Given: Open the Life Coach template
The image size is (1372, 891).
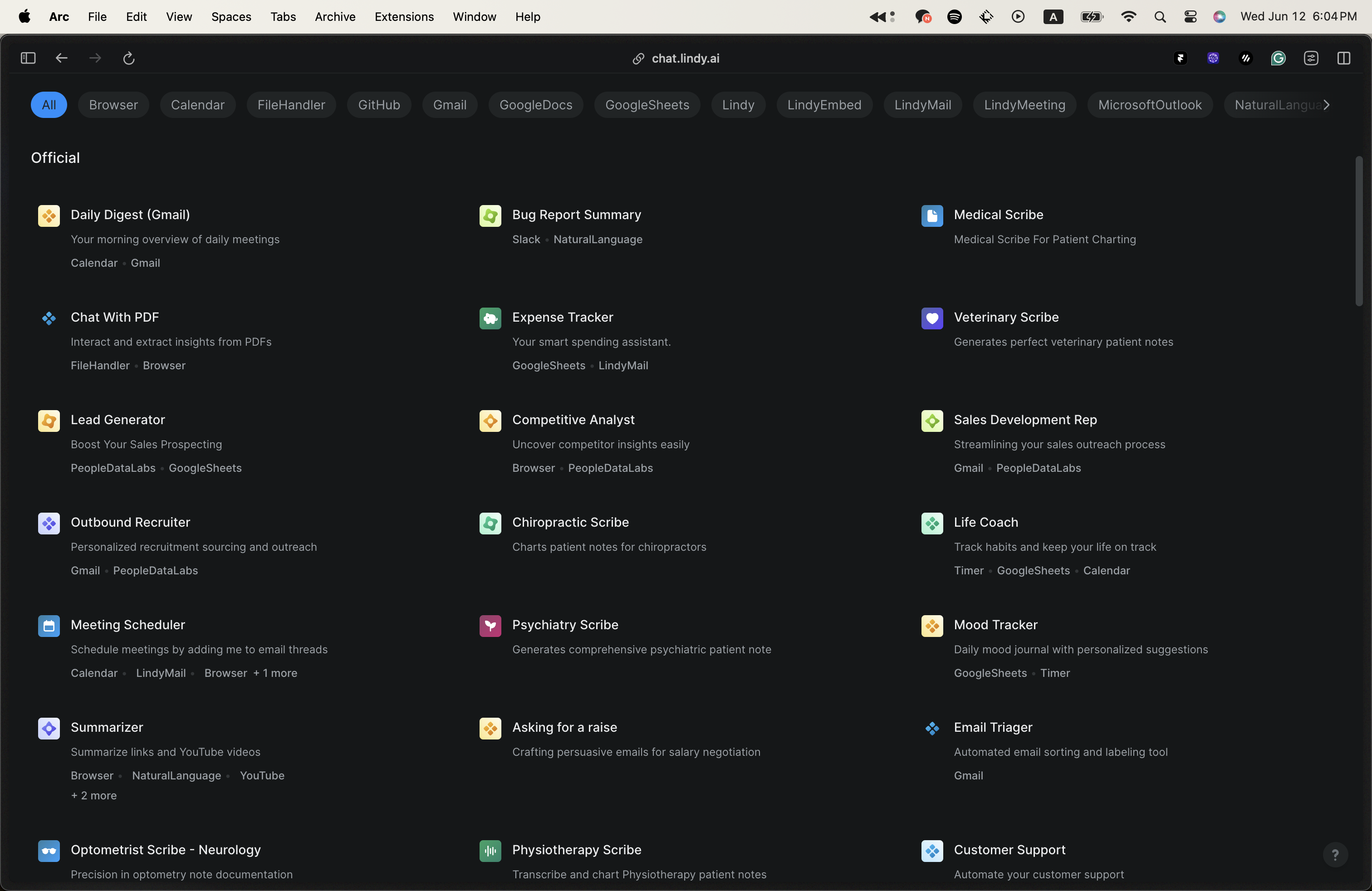Looking at the screenshot, I should tap(986, 523).
